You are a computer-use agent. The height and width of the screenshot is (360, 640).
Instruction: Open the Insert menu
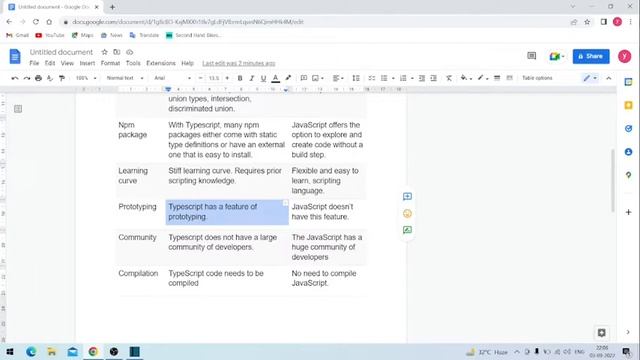pyautogui.click(x=87, y=63)
